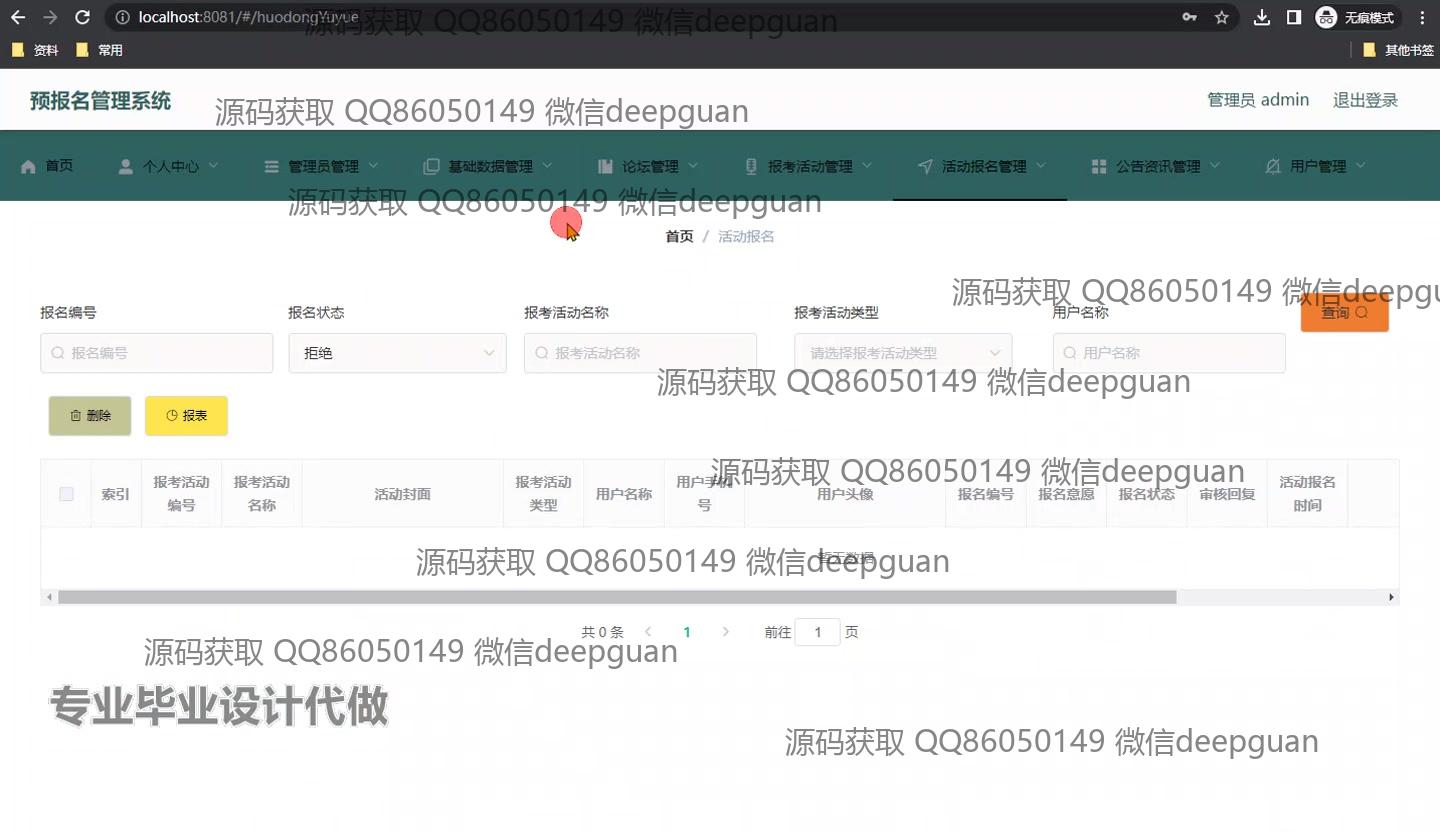
Task: Click the grid icon beside 公告资讯管理
Action: [x=1099, y=167]
